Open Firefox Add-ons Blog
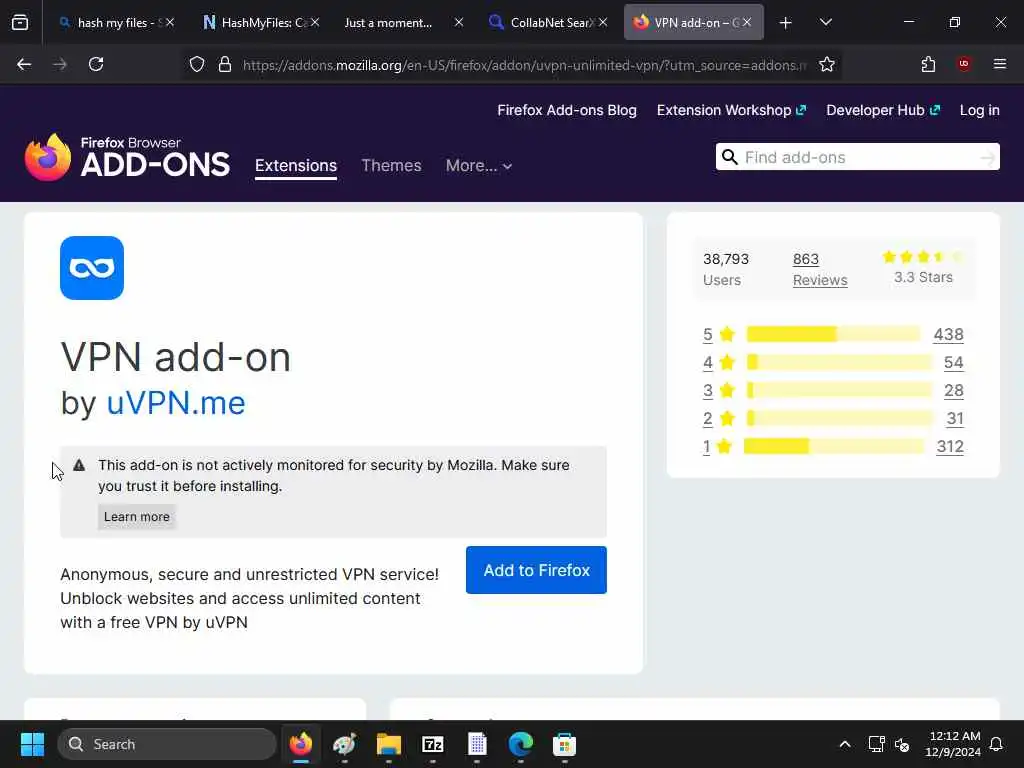The height and width of the screenshot is (768, 1024). (567, 110)
